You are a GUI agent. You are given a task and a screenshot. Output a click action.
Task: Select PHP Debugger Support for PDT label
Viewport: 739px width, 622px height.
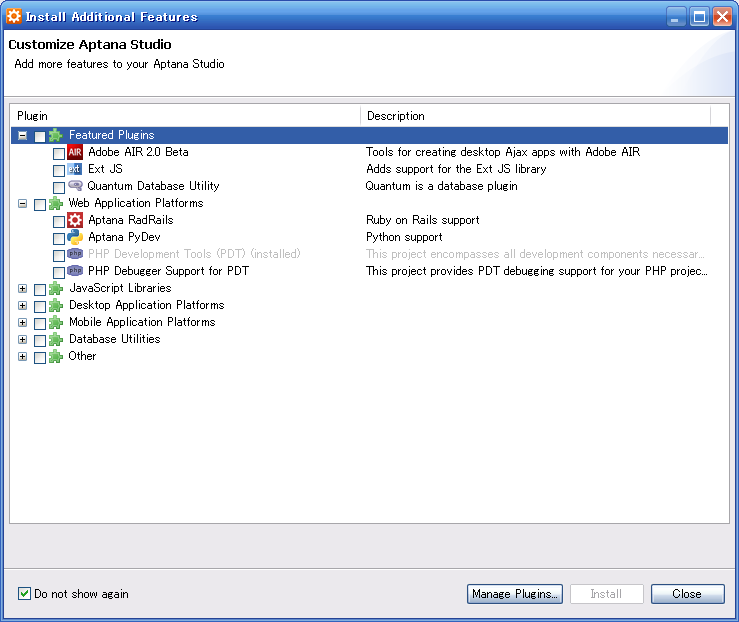[168, 271]
